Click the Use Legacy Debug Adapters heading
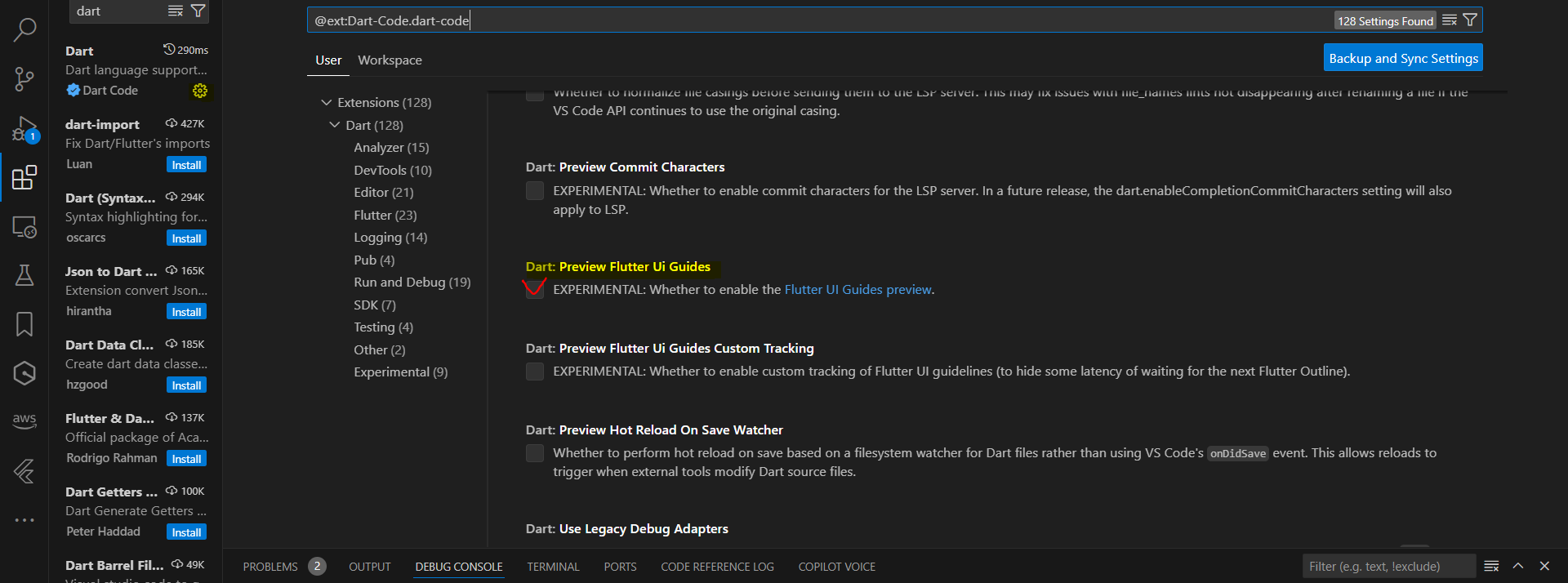The height and width of the screenshot is (583, 1568). coord(626,529)
